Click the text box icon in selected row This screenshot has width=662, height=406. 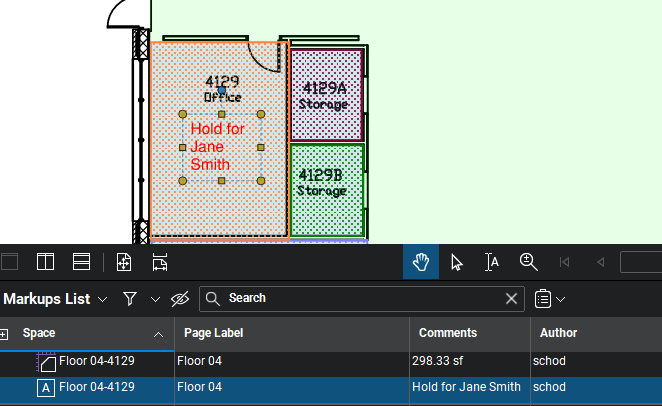(46, 388)
